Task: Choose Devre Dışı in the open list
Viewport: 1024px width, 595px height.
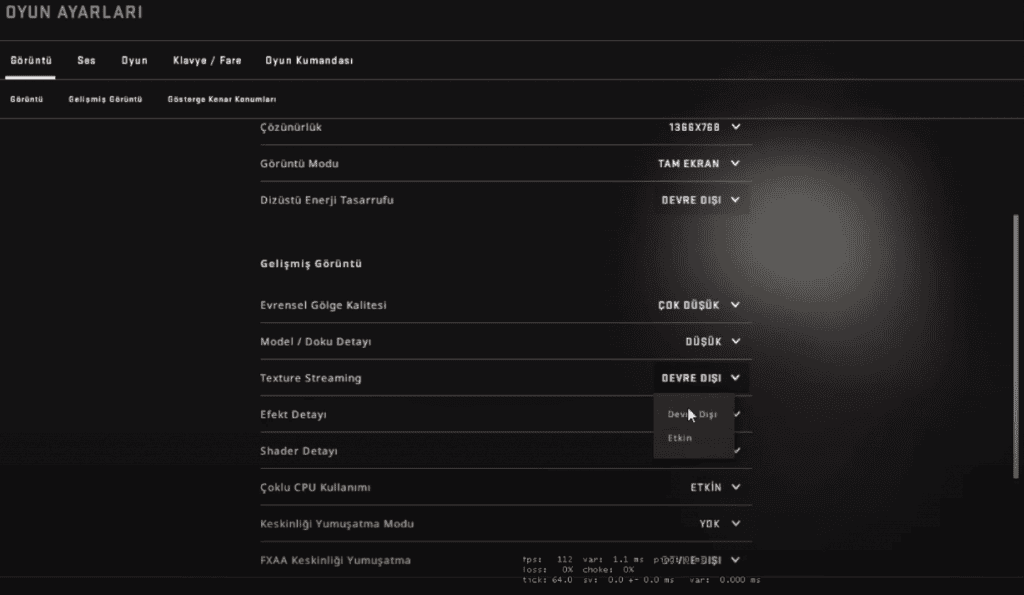Action: (x=692, y=414)
